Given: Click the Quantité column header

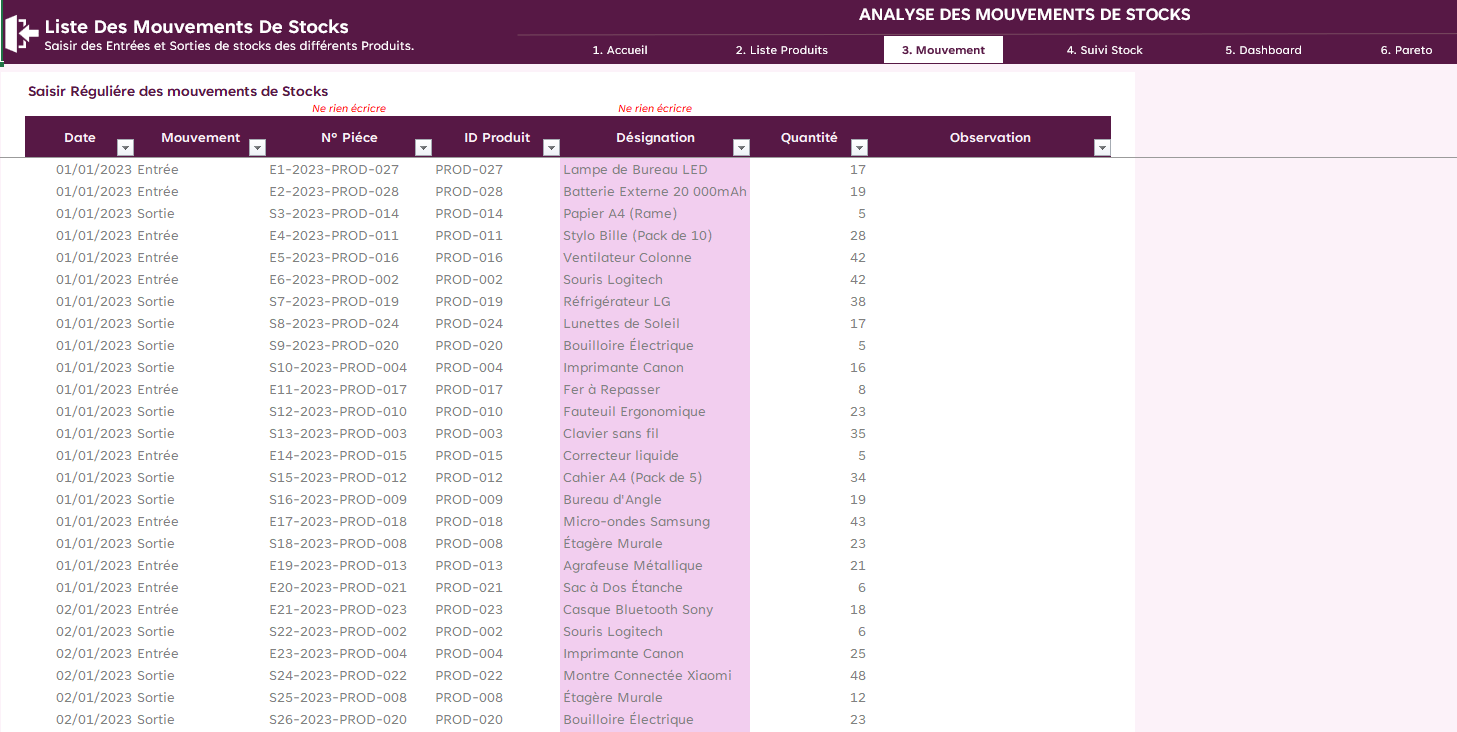Looking at the screenshot, I should 809,137.
